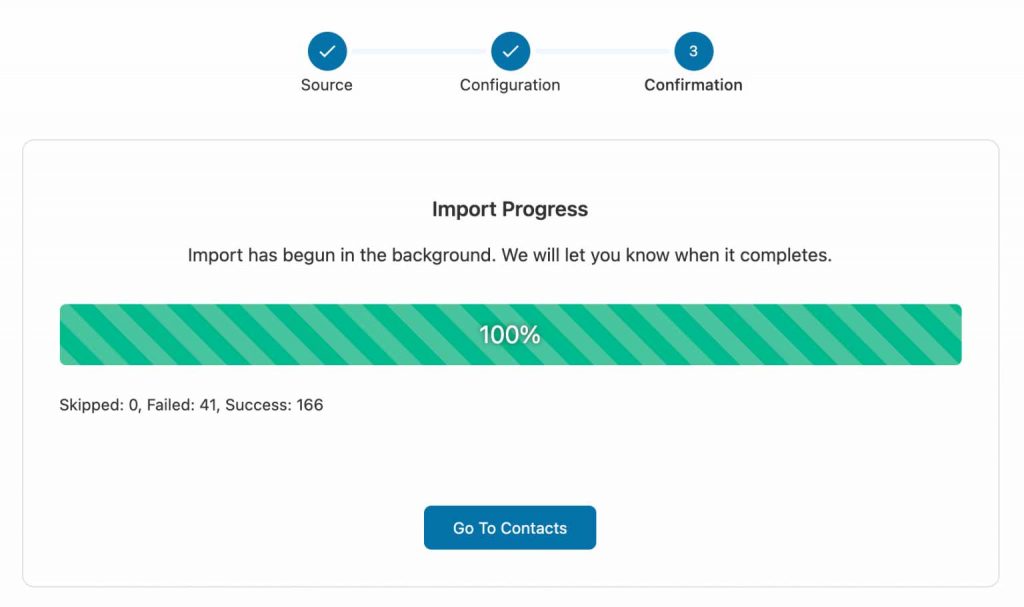The width and height of the screenshot is (1024, 607).
Task: Open the Go To Contacts button
Action: (510, 527)
